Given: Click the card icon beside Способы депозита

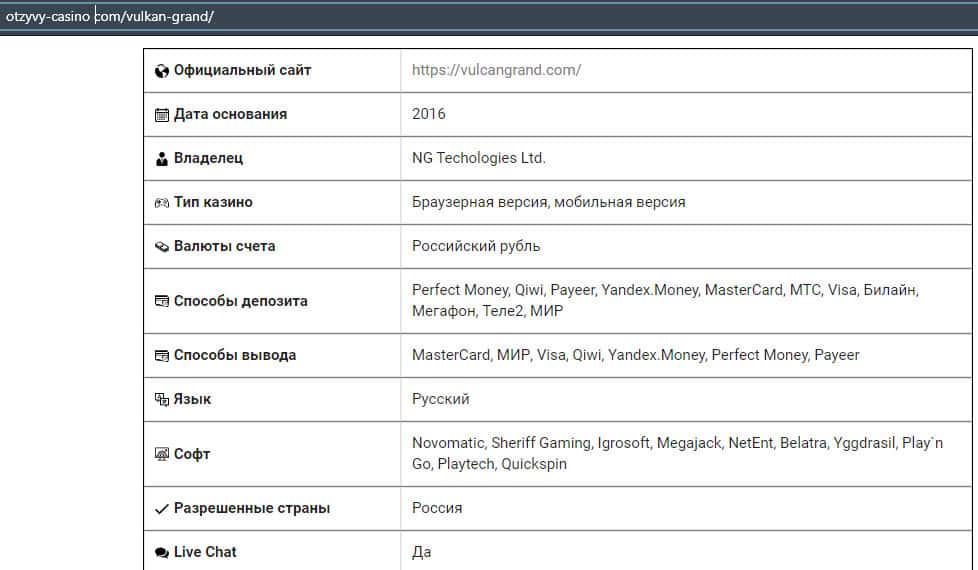Looking at the screenshot, I should pyautogui.click(x=162, y=301).
